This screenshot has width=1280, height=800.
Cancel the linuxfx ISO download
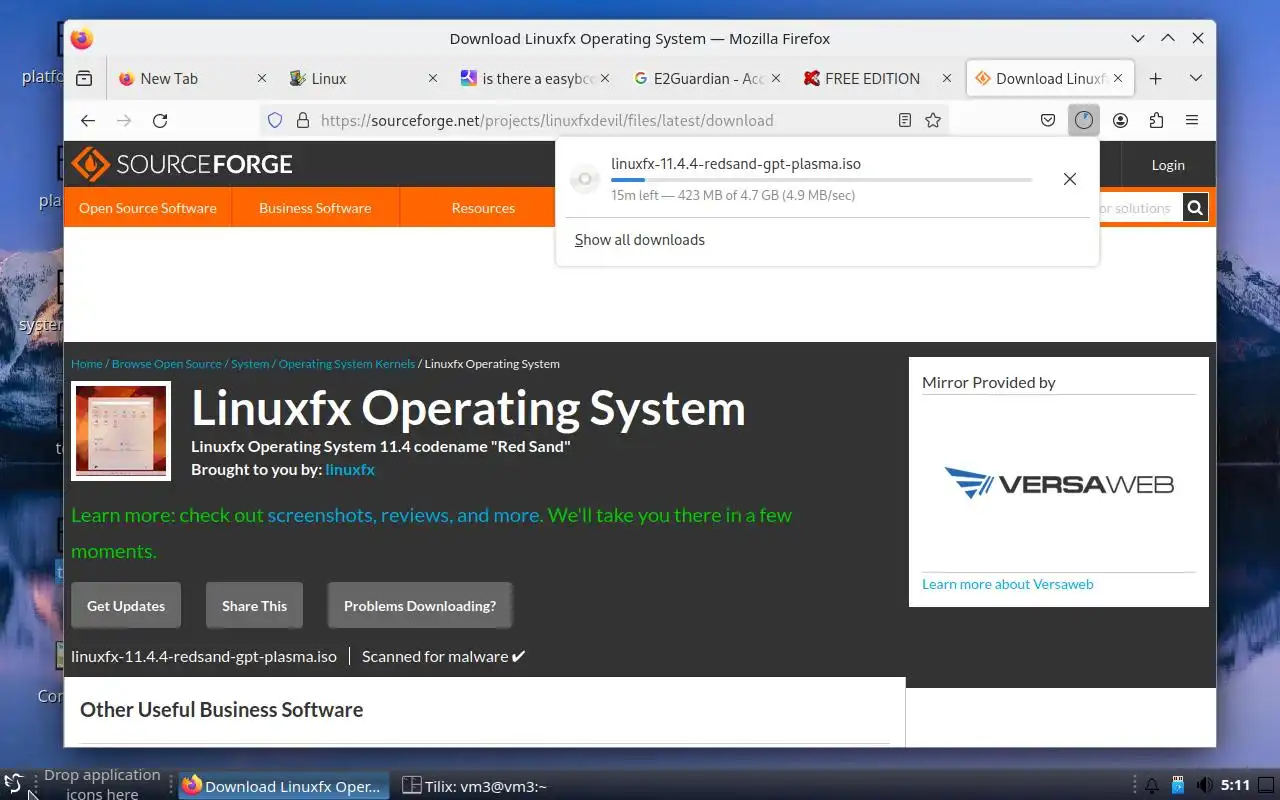pos(1070,179)
